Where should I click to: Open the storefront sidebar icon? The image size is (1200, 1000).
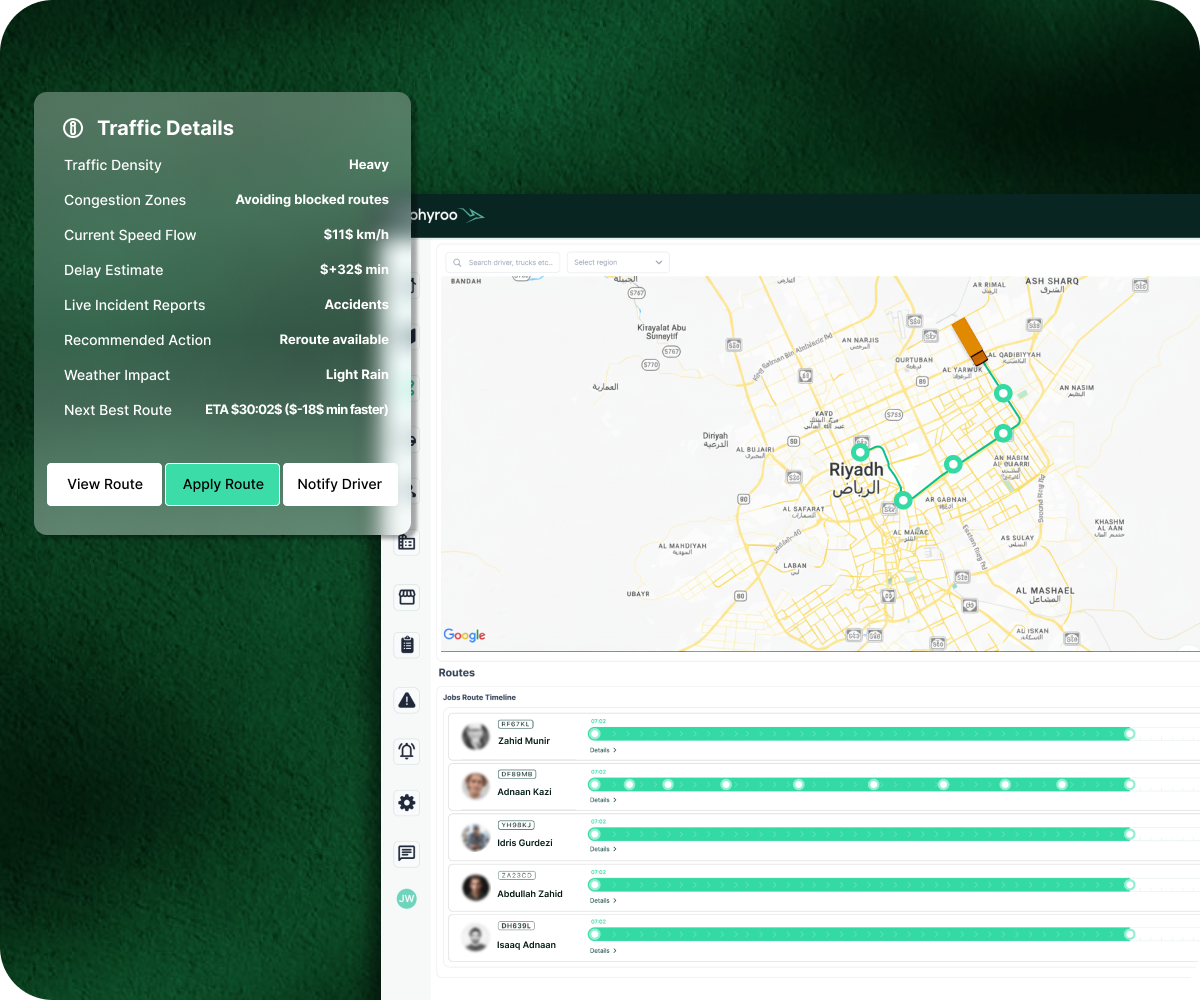(407, 597)
